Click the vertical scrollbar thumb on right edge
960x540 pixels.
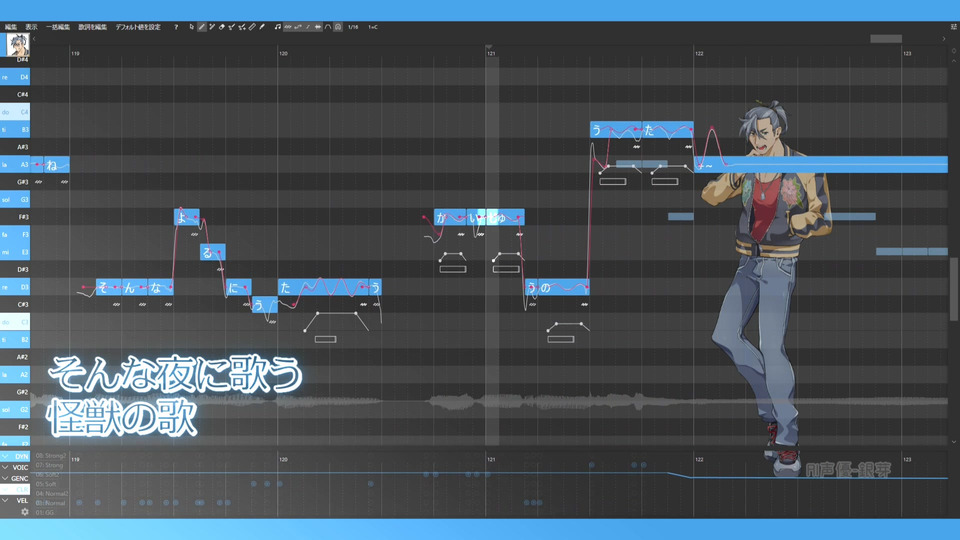954,289
